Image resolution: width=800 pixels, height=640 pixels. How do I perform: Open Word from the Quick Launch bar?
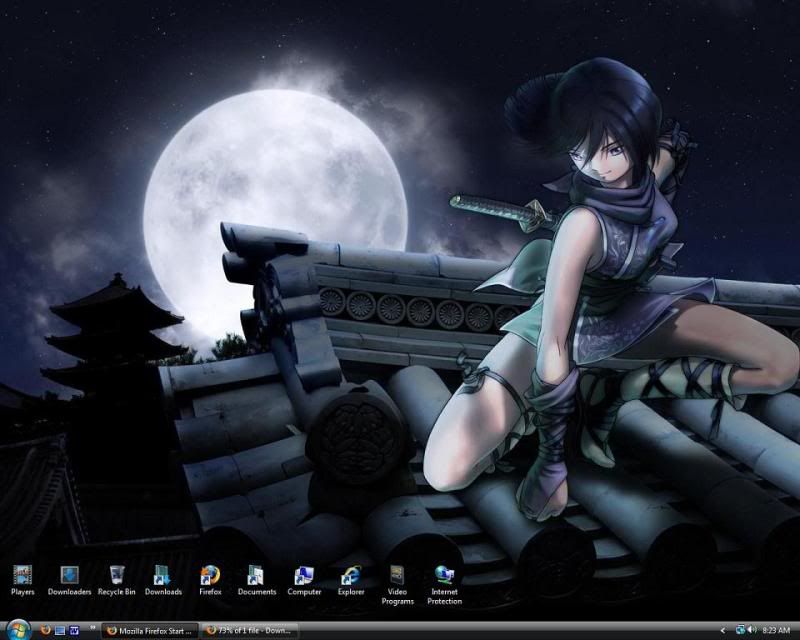(x=74, y=631)
